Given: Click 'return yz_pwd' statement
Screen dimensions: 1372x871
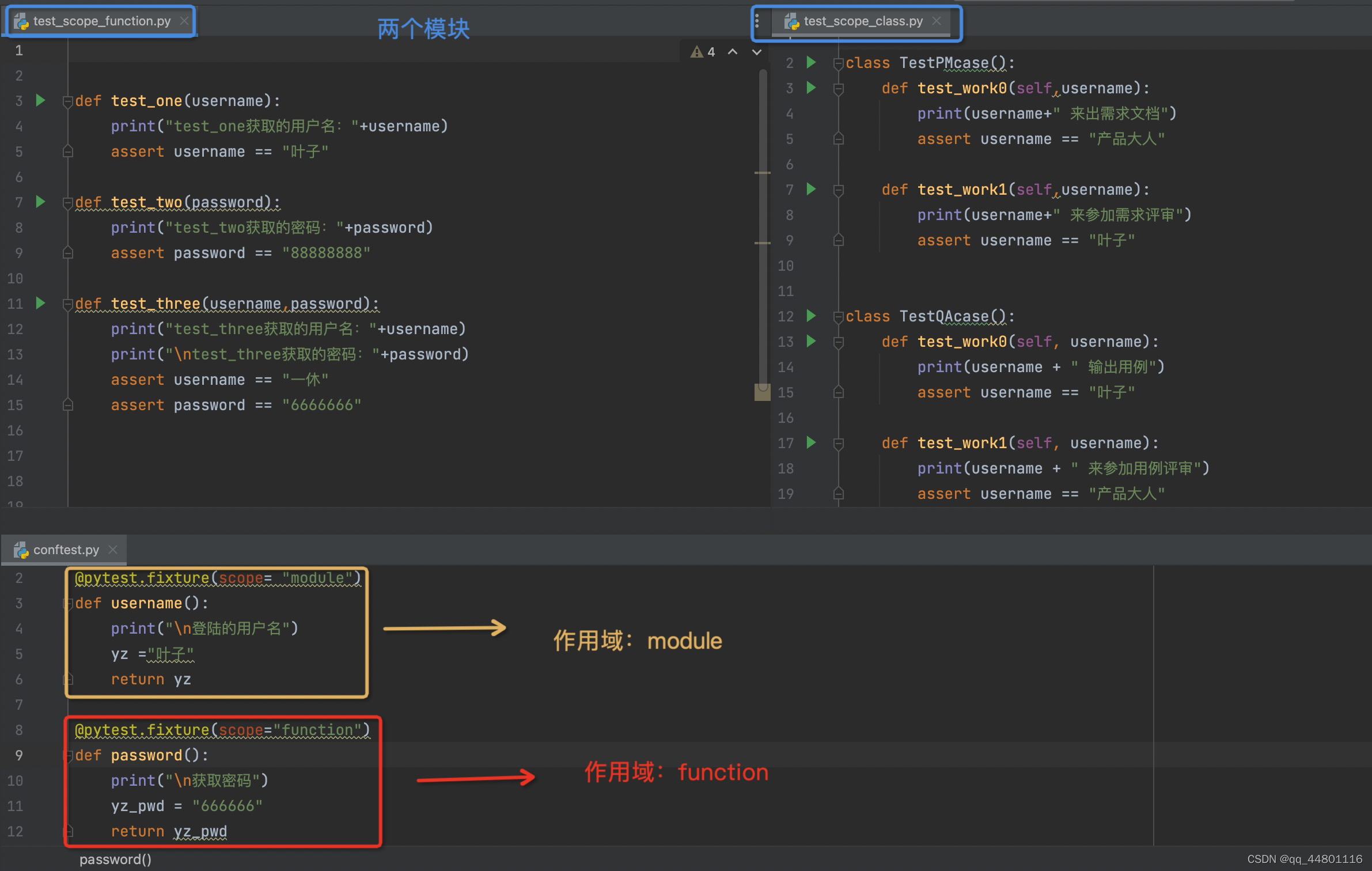Looking at the screenshot, I should click(169, 831).
